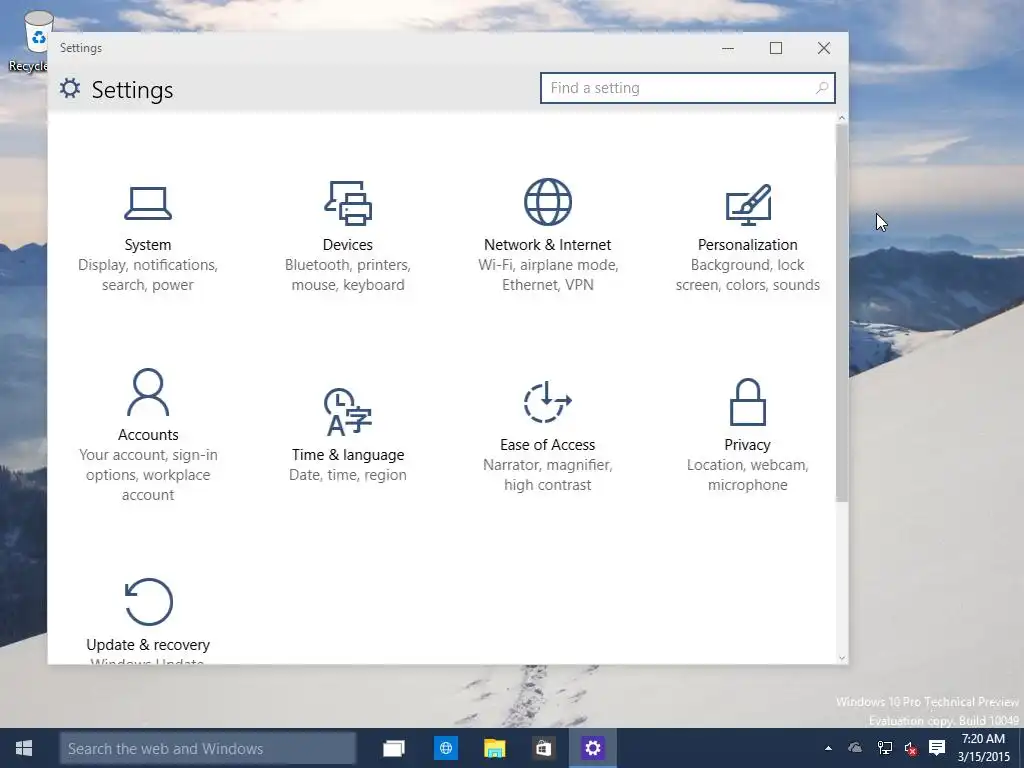This screenshot has height=768, width=1024.
Task: Show hidden system tray icons
Action: click(x=828, y=748)
